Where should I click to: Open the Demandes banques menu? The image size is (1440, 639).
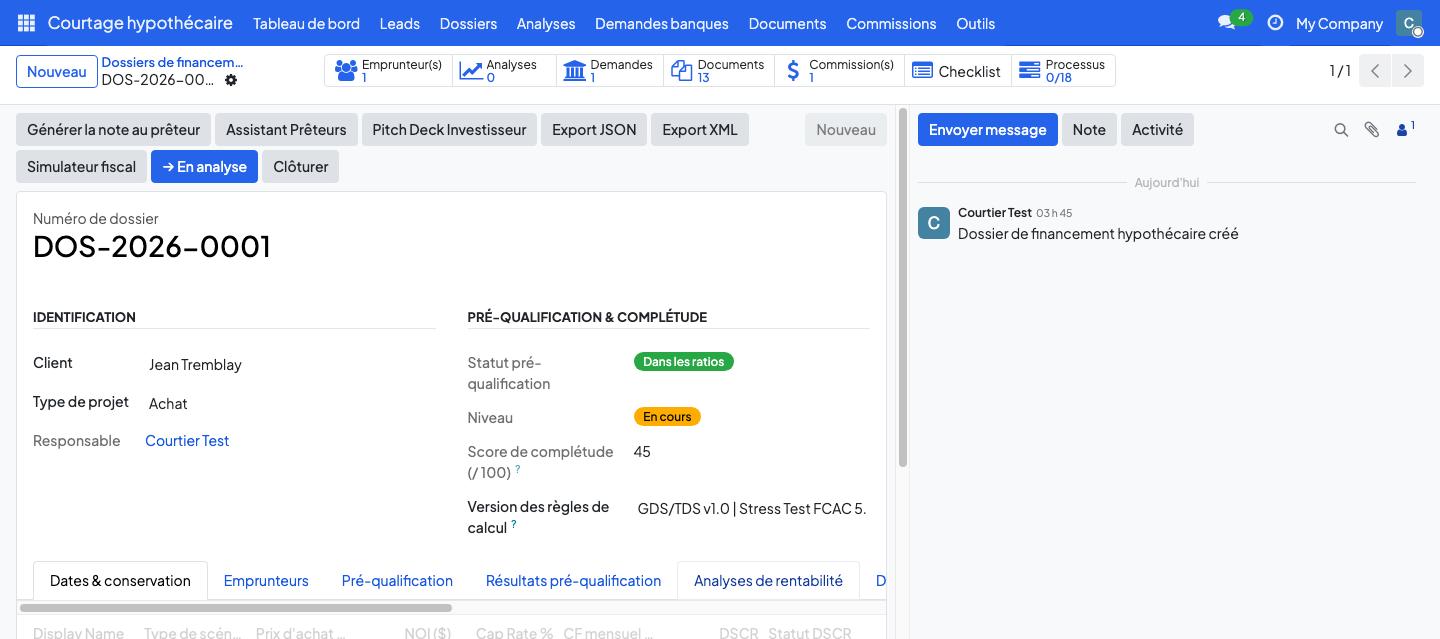[x=662, y=23]
